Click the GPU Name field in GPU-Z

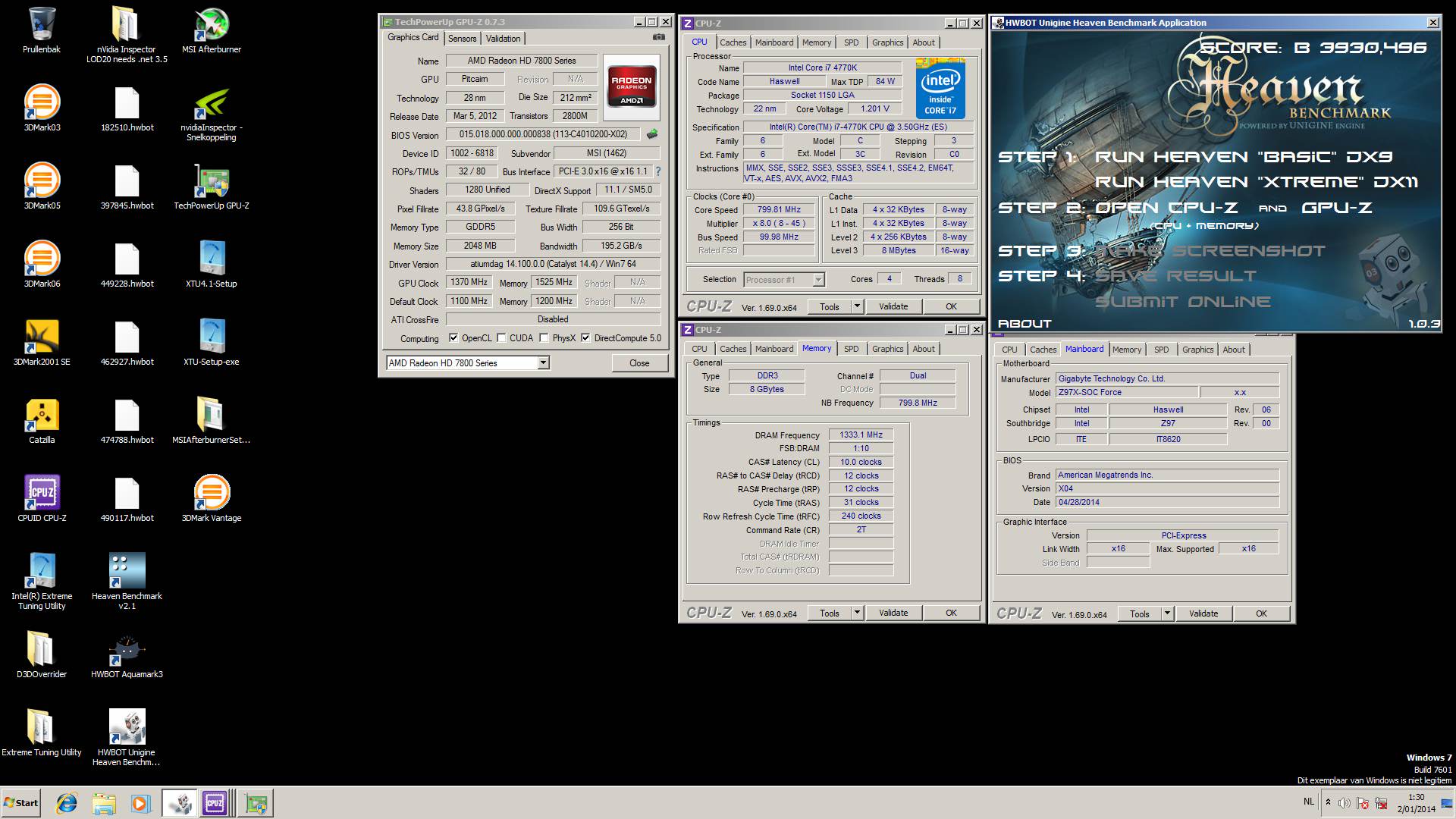[522, 61]
